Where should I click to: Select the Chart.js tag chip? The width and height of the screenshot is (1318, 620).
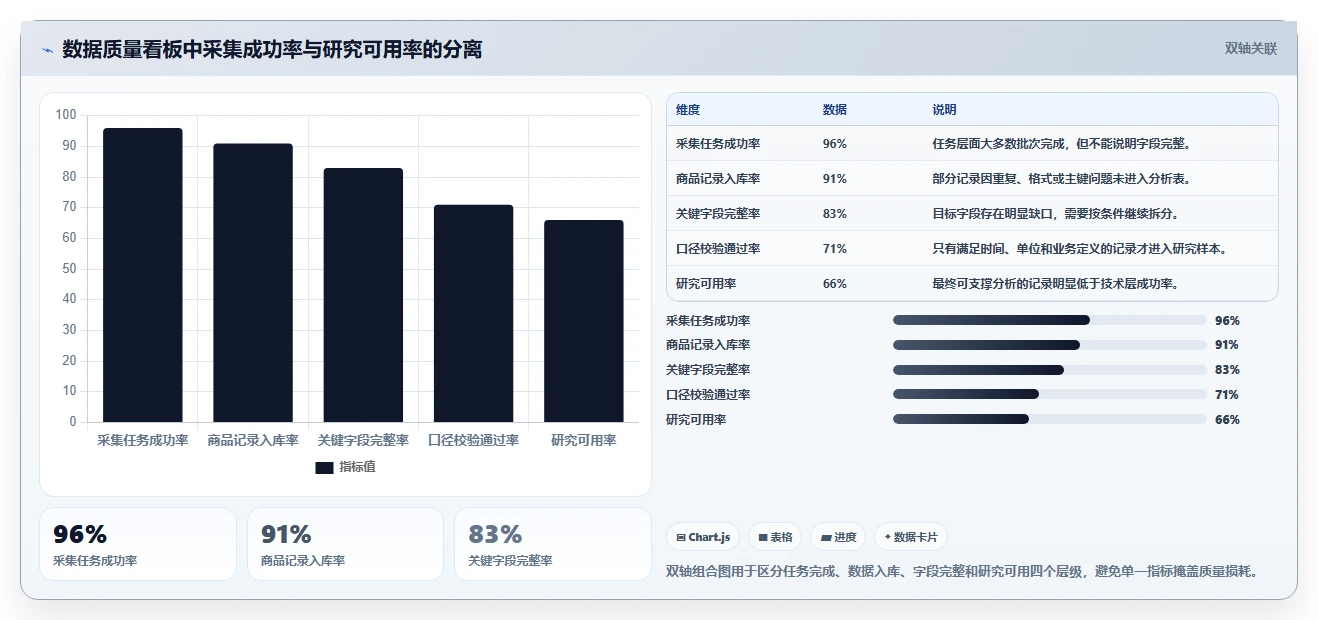click(x=703, y=537)
